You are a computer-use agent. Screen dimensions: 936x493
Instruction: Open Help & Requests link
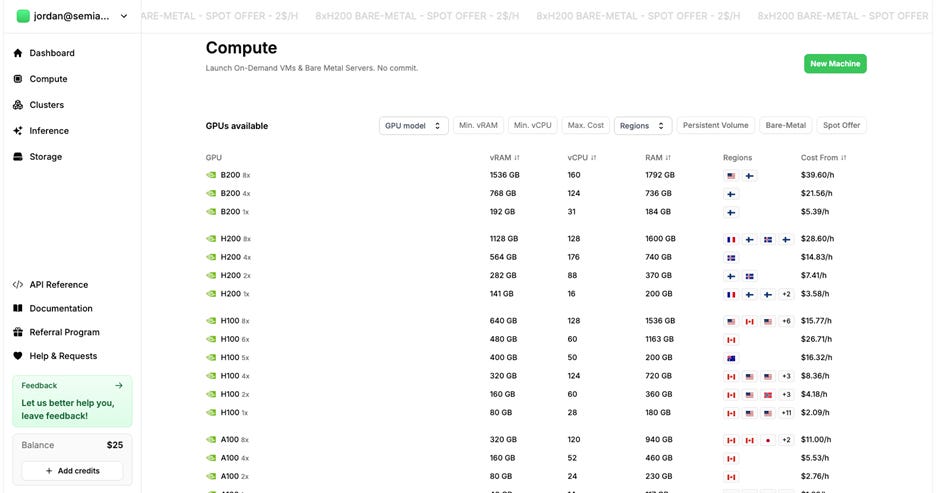pyautogui.click(x=63, y=356)
